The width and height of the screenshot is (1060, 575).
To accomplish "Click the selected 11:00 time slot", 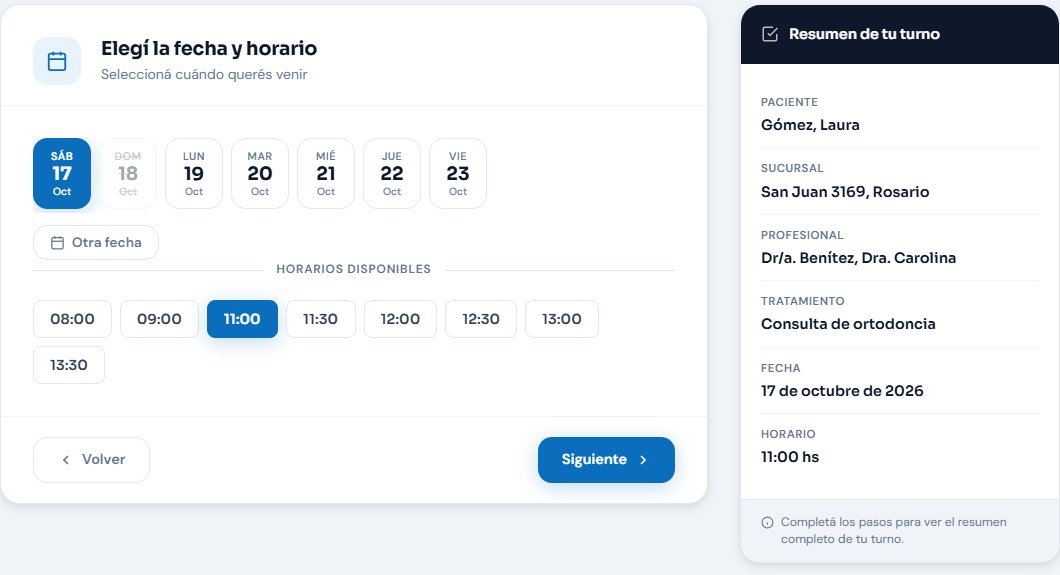I will click(x=242, y=319).
